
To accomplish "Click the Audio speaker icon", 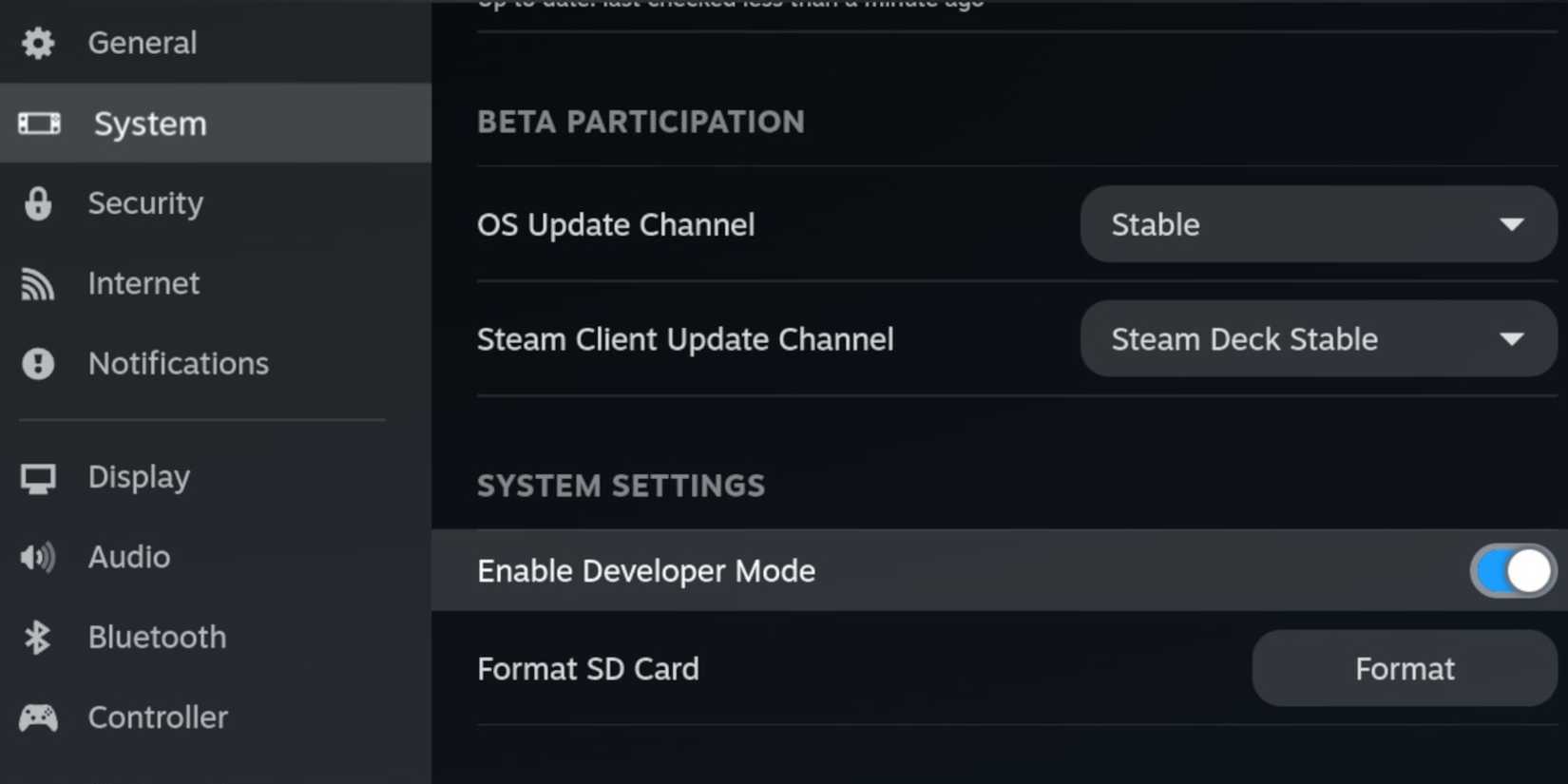I will tap(37, 557).
